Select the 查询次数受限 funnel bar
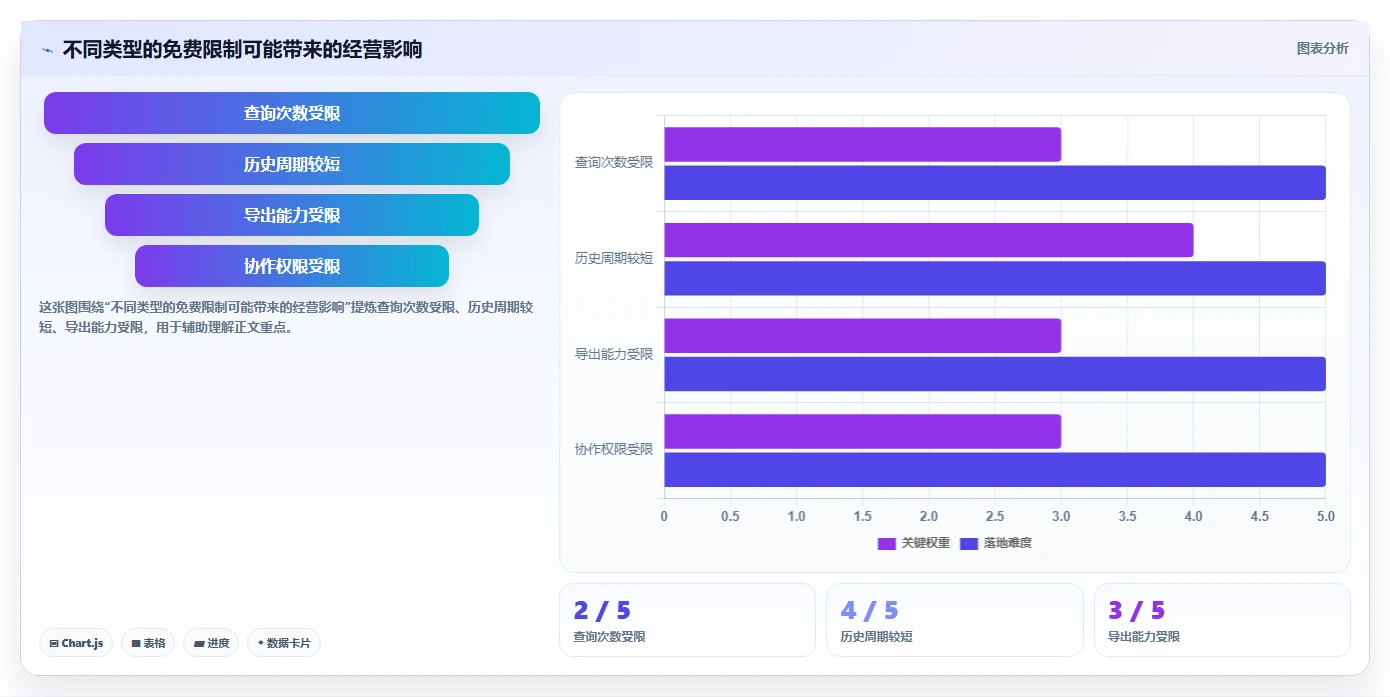1390x697 pixels. coord(292,113)
